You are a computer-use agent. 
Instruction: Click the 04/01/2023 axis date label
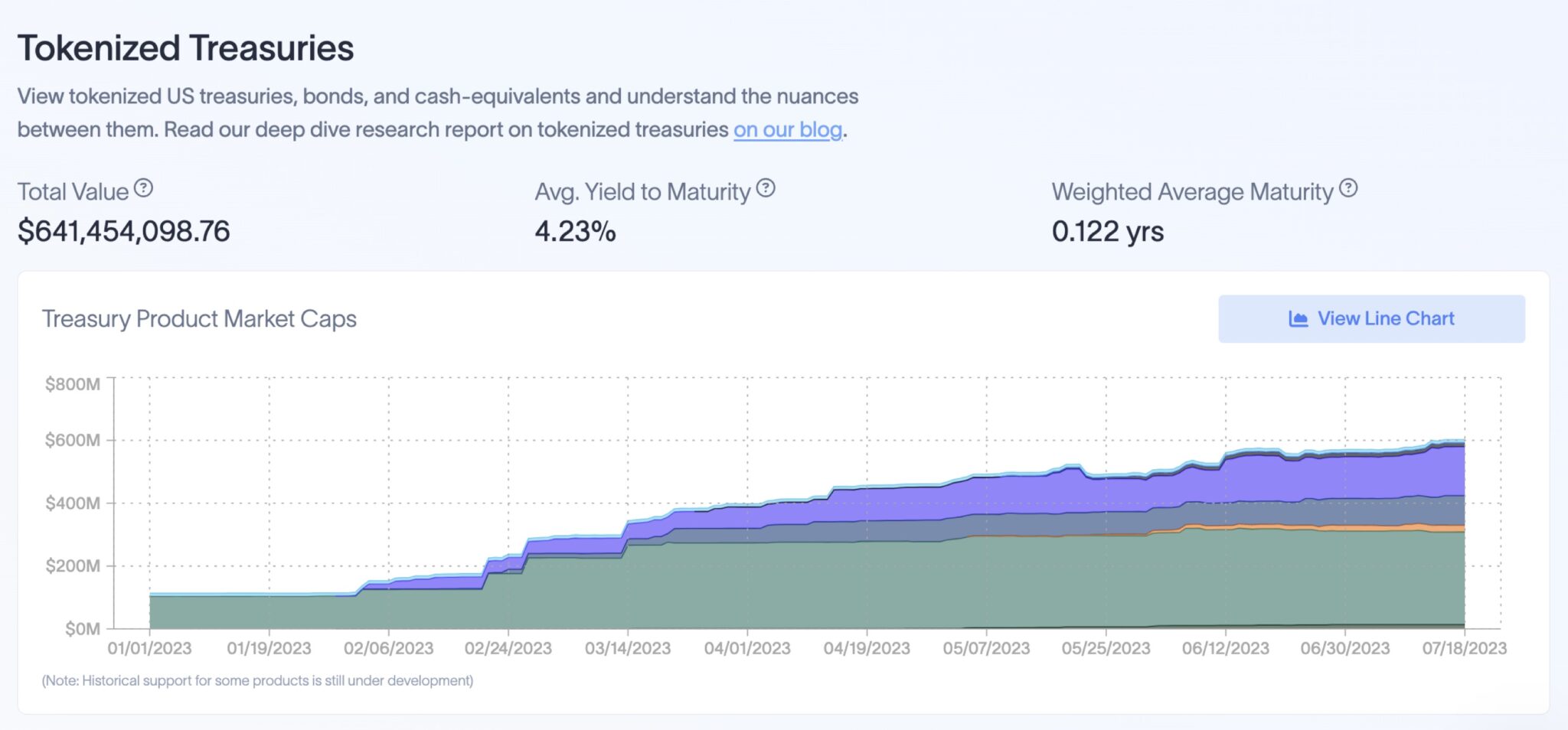coord(747,649)
